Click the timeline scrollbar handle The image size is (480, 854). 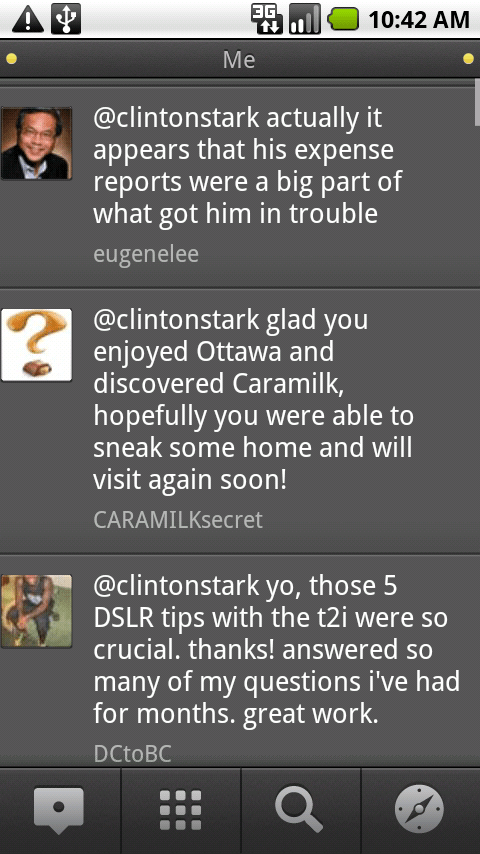(x=477, y=102)
